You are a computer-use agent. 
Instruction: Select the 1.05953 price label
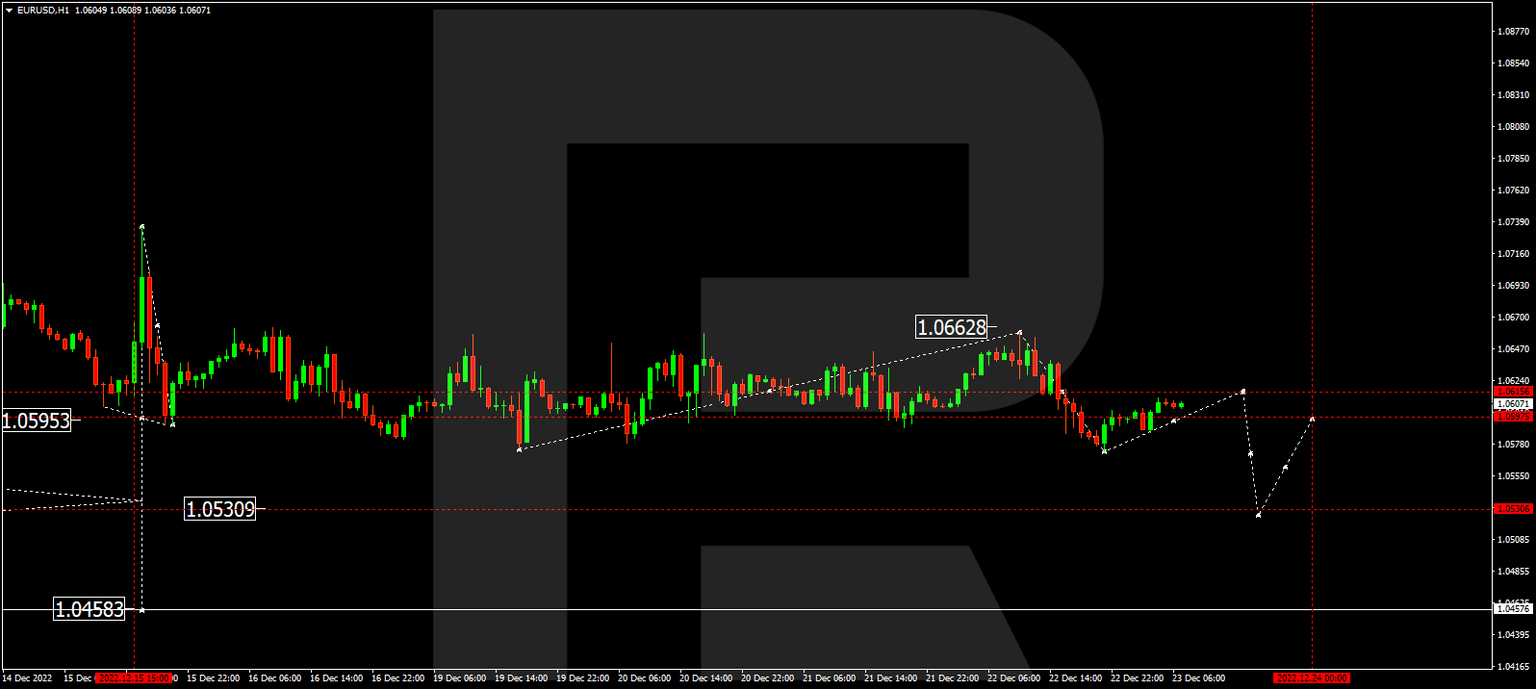[36, 421]
